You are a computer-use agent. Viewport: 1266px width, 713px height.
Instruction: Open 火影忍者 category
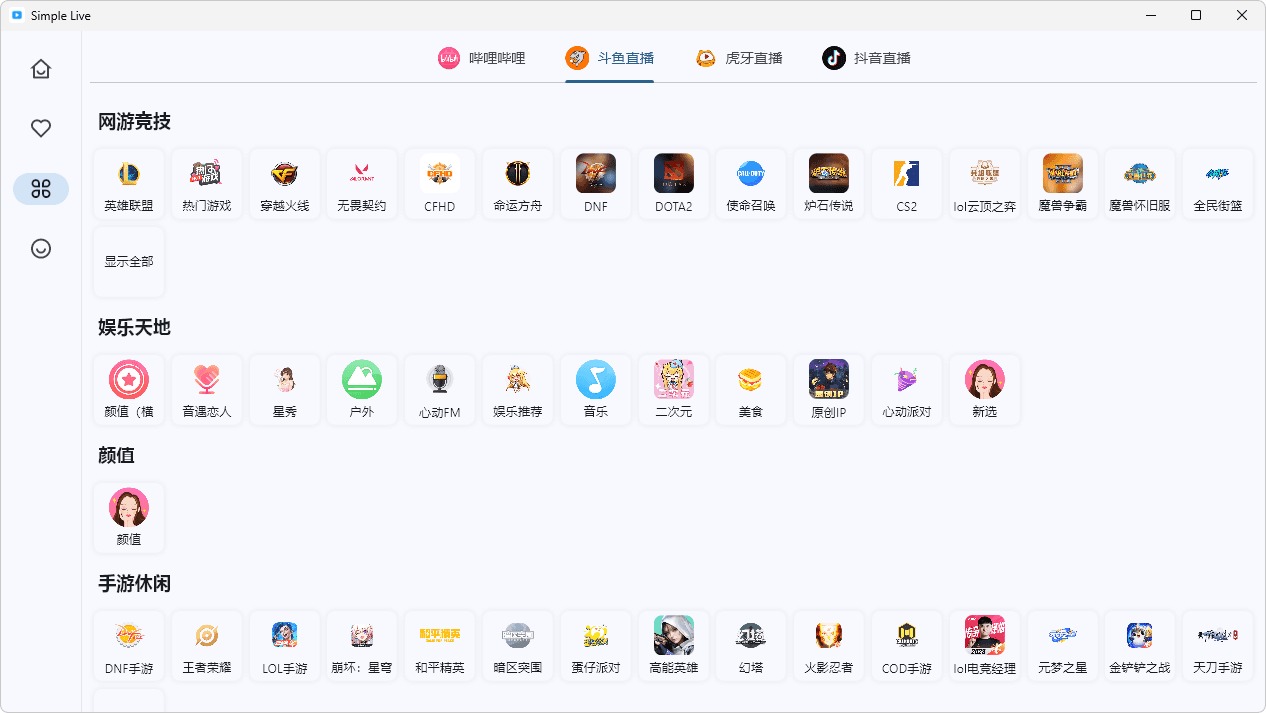[x=829, y=646]
